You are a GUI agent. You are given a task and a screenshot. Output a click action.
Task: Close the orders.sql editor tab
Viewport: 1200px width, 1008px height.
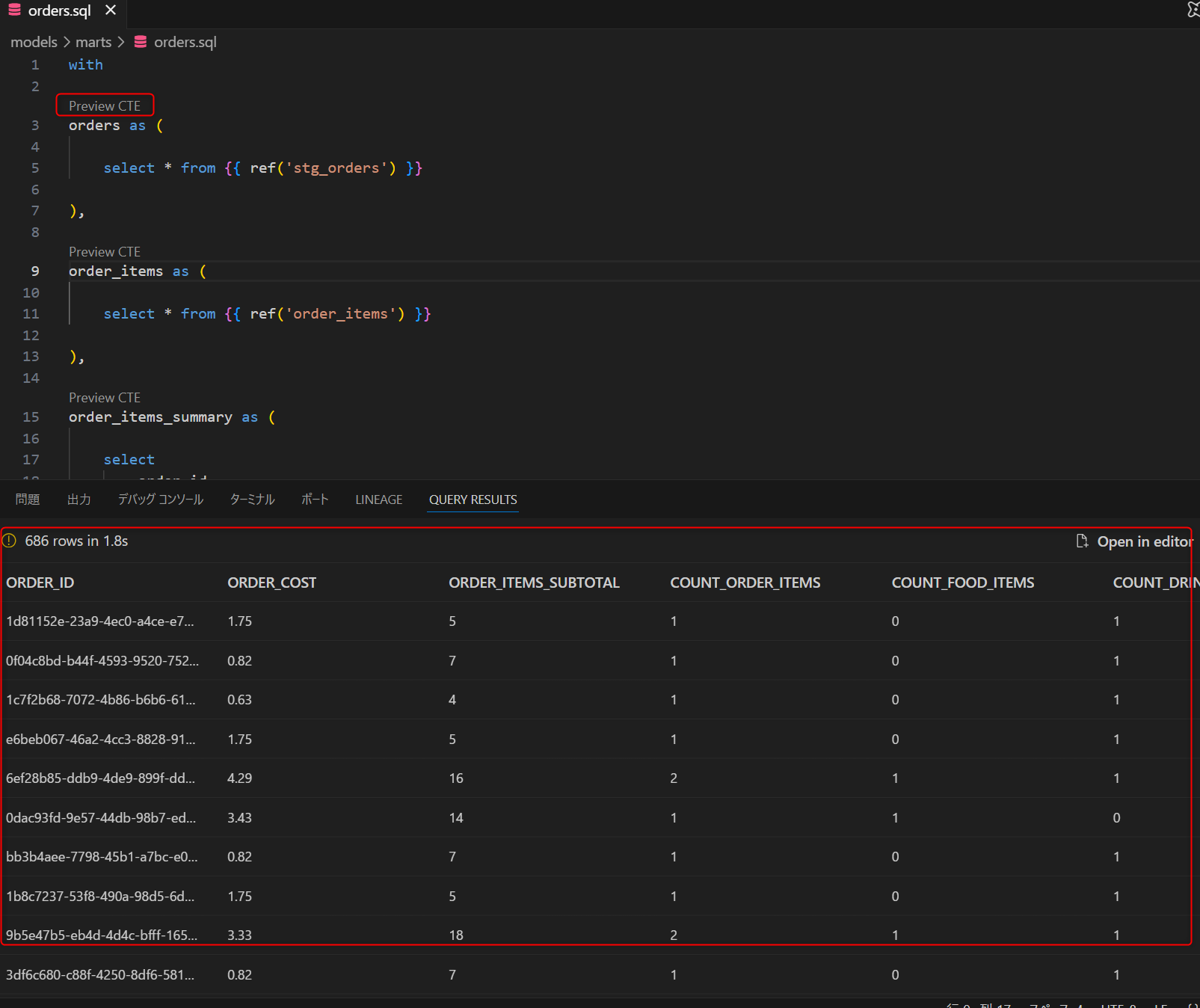[111, 10]
